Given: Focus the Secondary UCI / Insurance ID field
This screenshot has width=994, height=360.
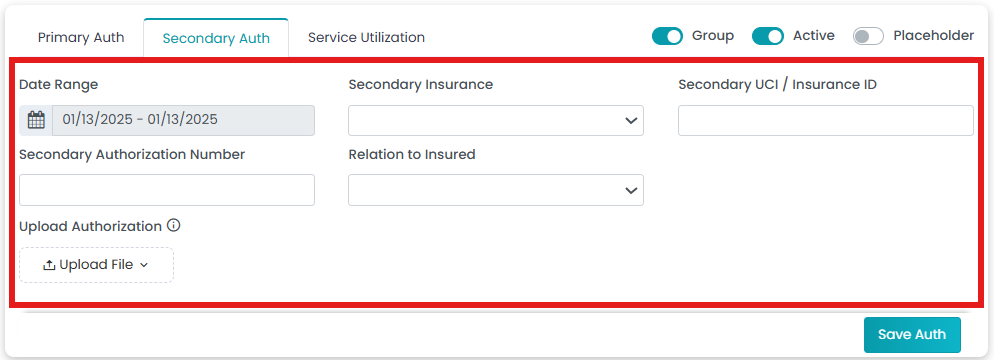Looking at the screenshot, I should (x=825, y=120).
